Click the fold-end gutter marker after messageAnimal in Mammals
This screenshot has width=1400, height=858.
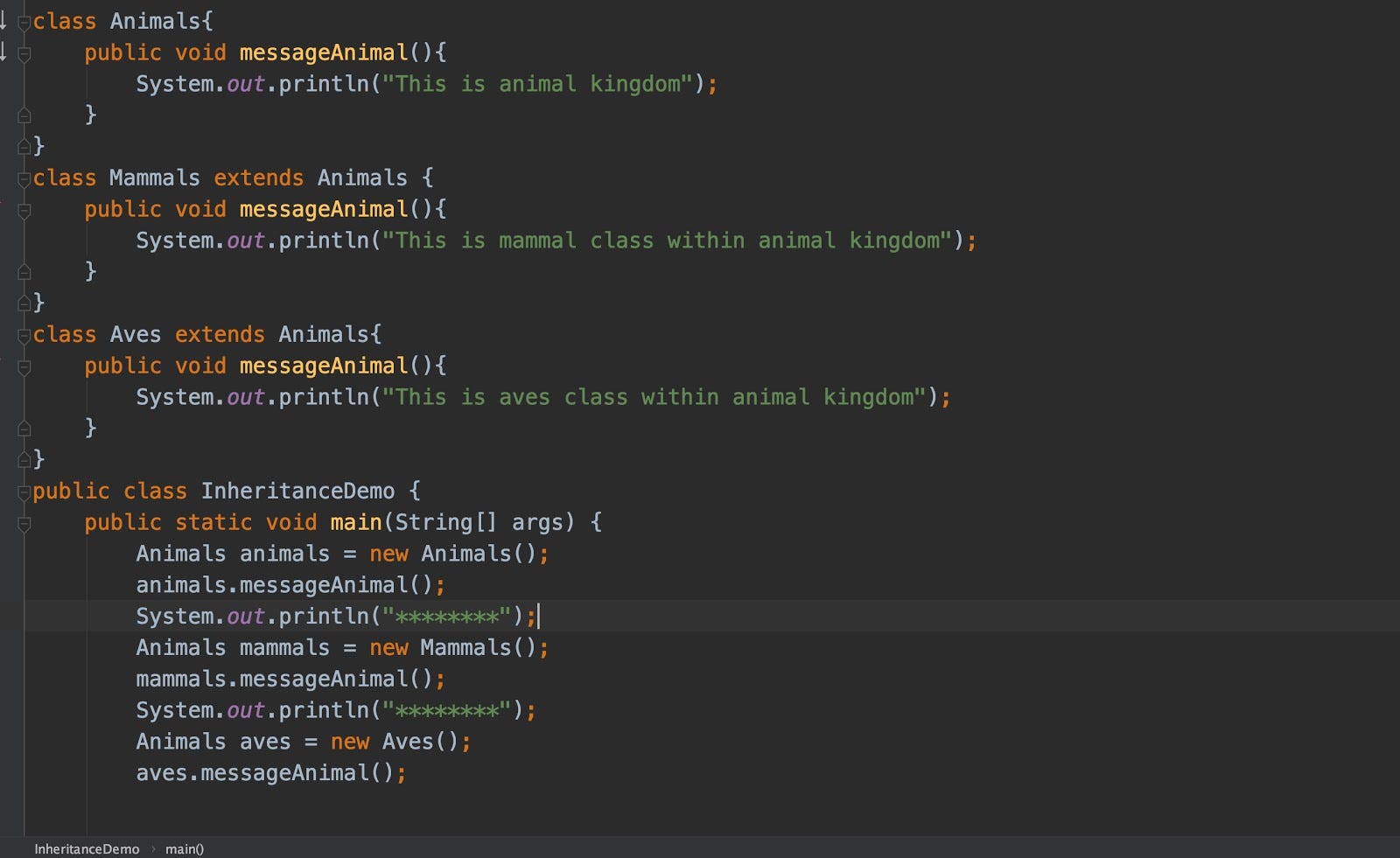(x=24, y=270)
